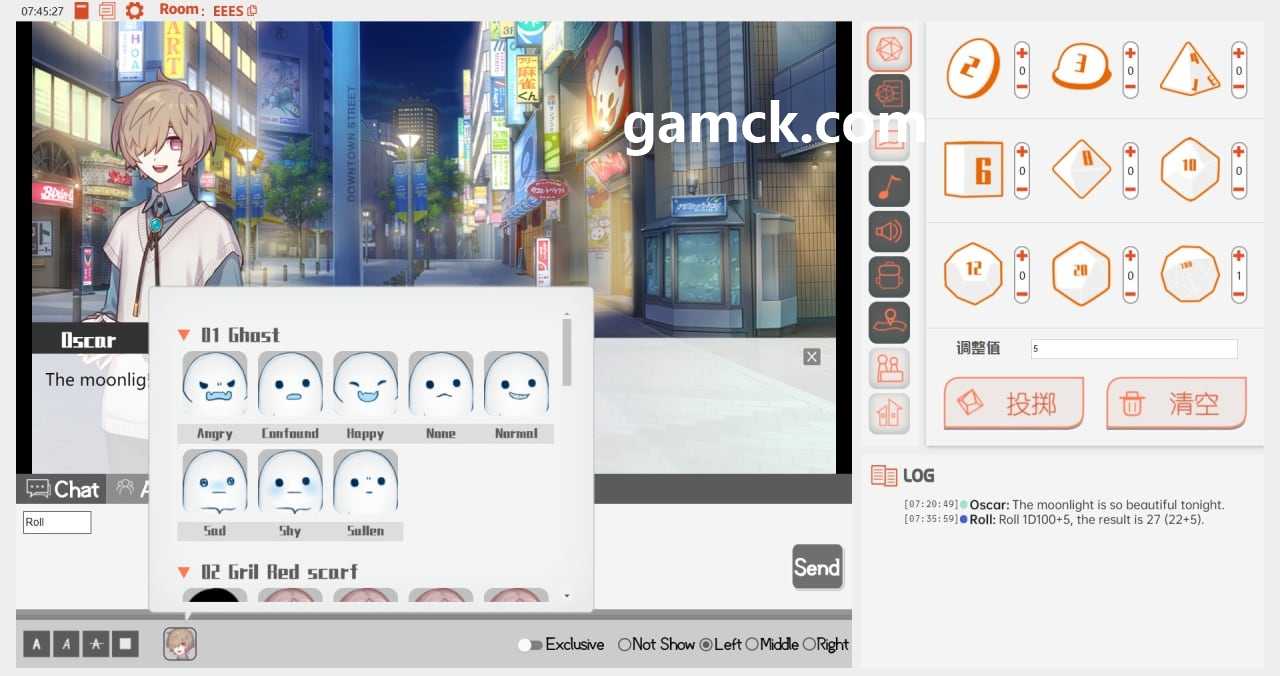The image size is (1280, 676).
Task: Open the house scene sidebar icon
Action: click(889, 413)
